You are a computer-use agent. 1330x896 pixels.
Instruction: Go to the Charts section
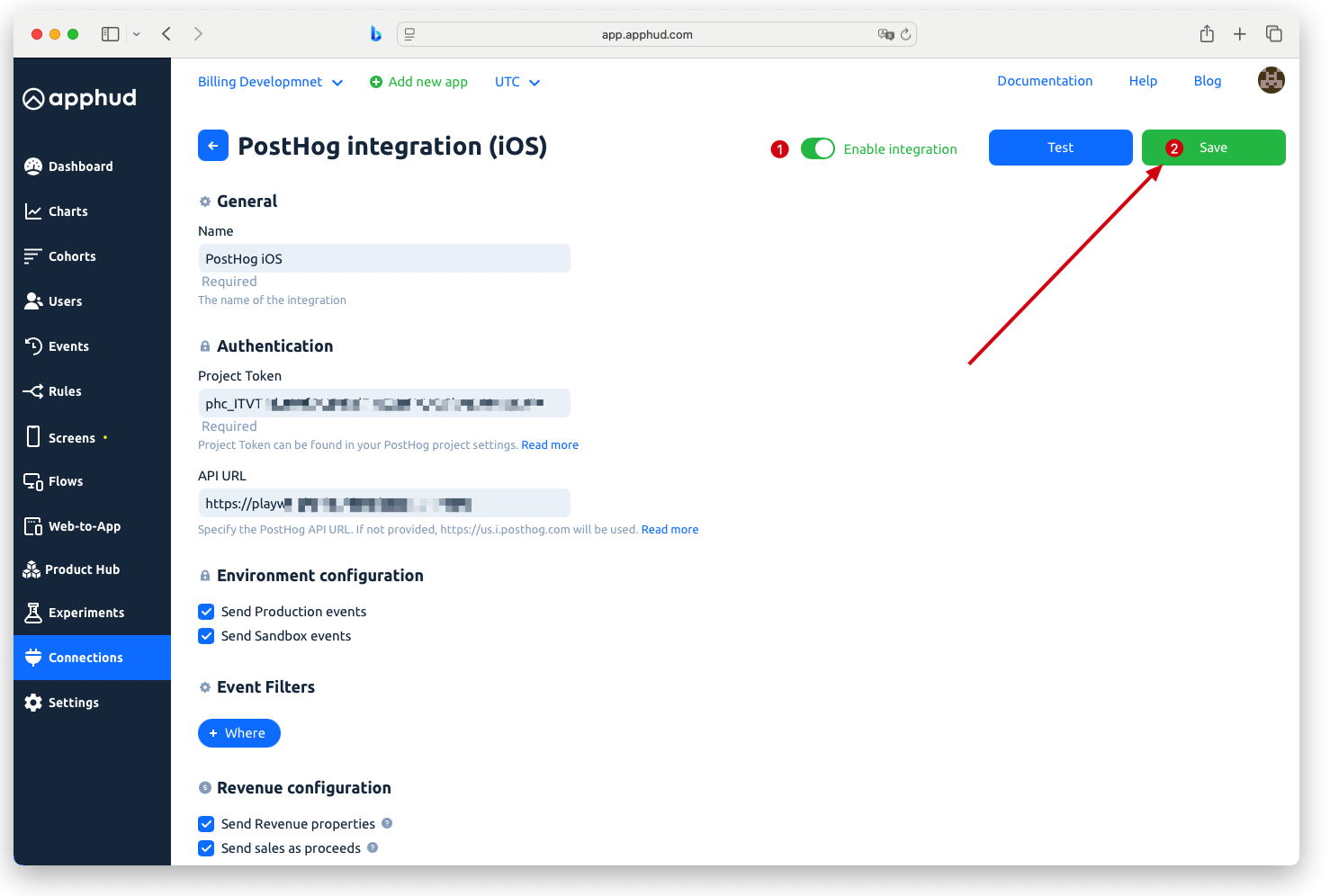pyautogui.click(x=92, y=211)
